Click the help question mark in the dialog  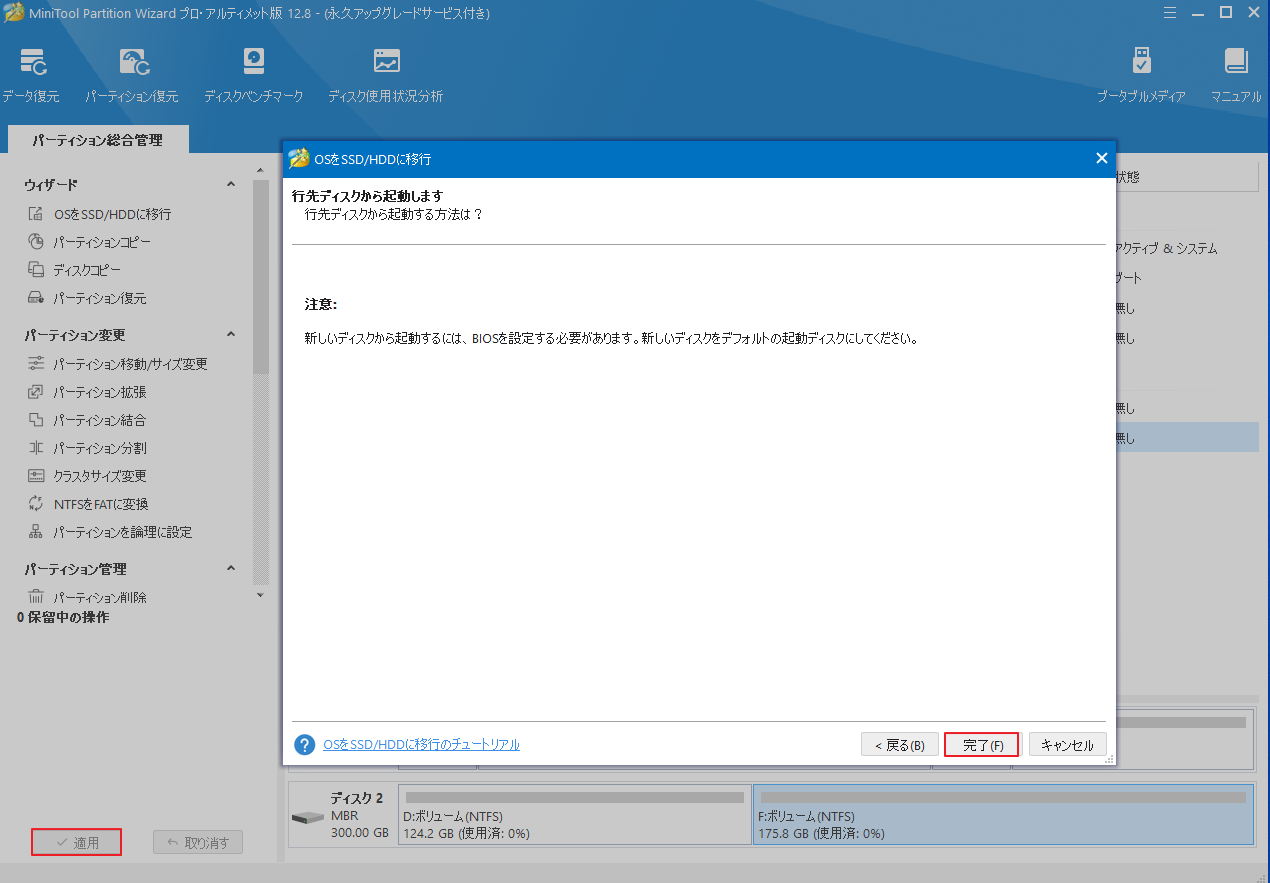click(303, 744)
